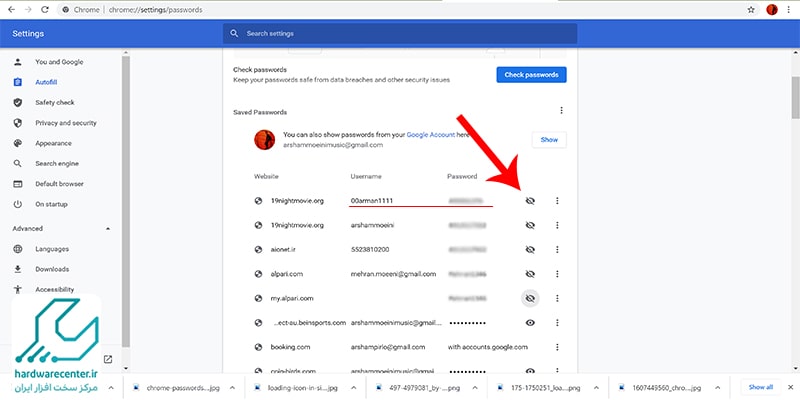Viewport: 800px width, 400px height.
Task: Click the Check passwords button
Action: pos(531,74)
